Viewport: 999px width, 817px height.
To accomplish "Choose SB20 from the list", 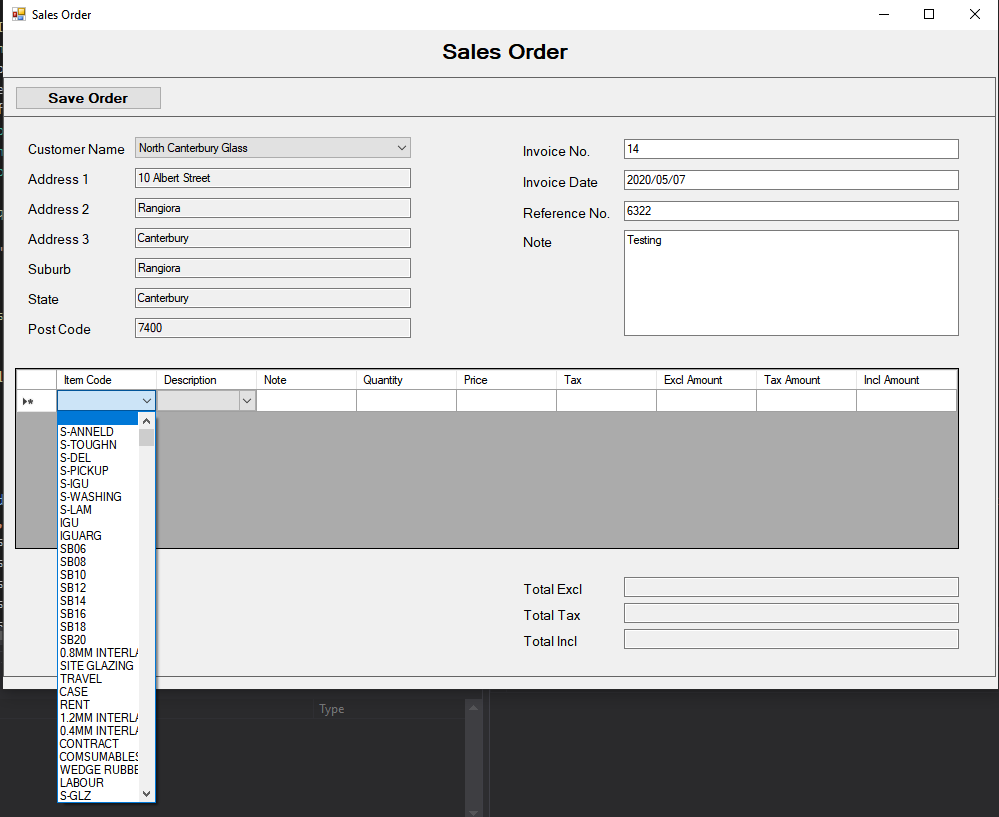I will click(99, 640).
